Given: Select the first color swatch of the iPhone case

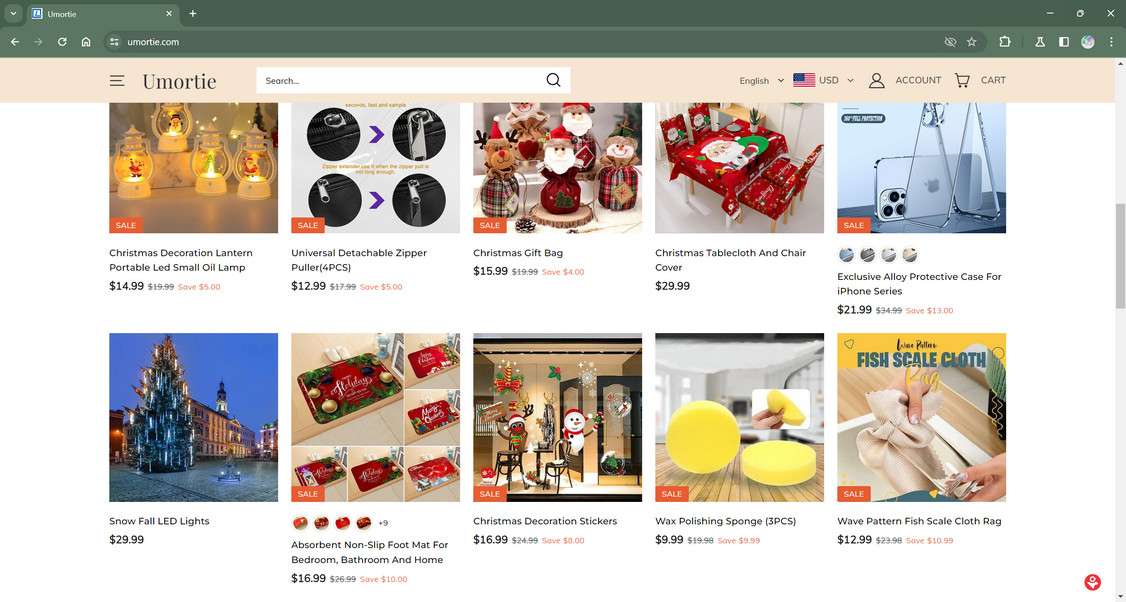Looking at the screenshot, I should [847, 254].
